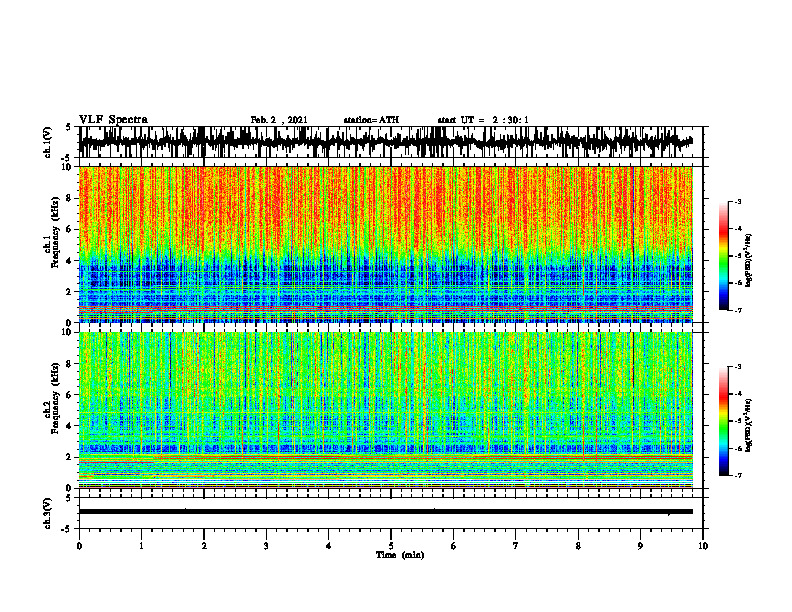The height and width of the screenshot is (612, 792).
Task: Click the ch.1 frequency axis tick 8
Action: click(69, 198)
